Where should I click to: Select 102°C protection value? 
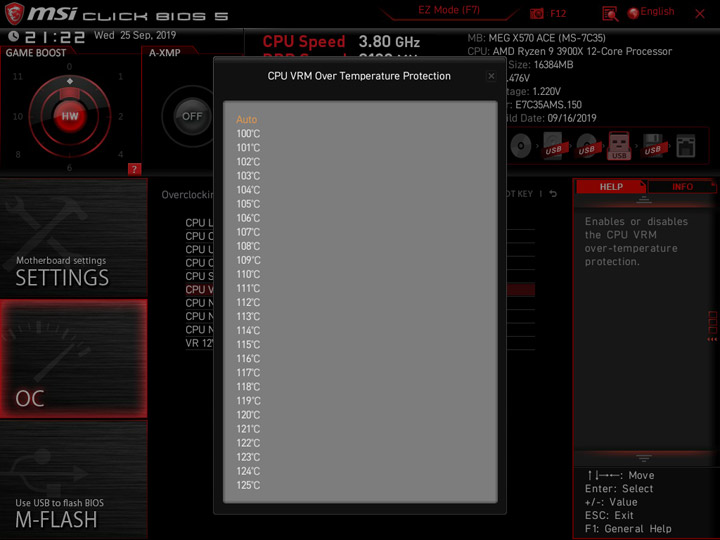tap(248, 162)
